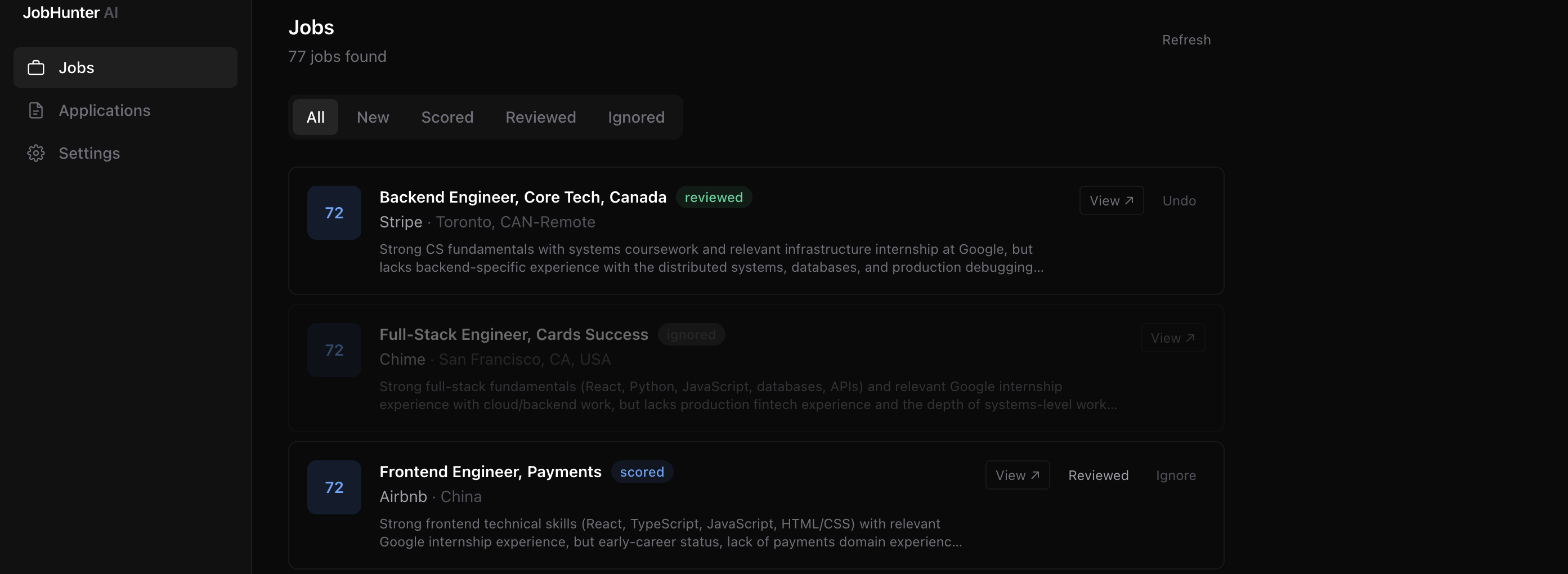Mark Frontend Engineer, Payments as Reviewed
Image resolution: width=1568 pixels, height=574 pixels.
point(1097,475)
